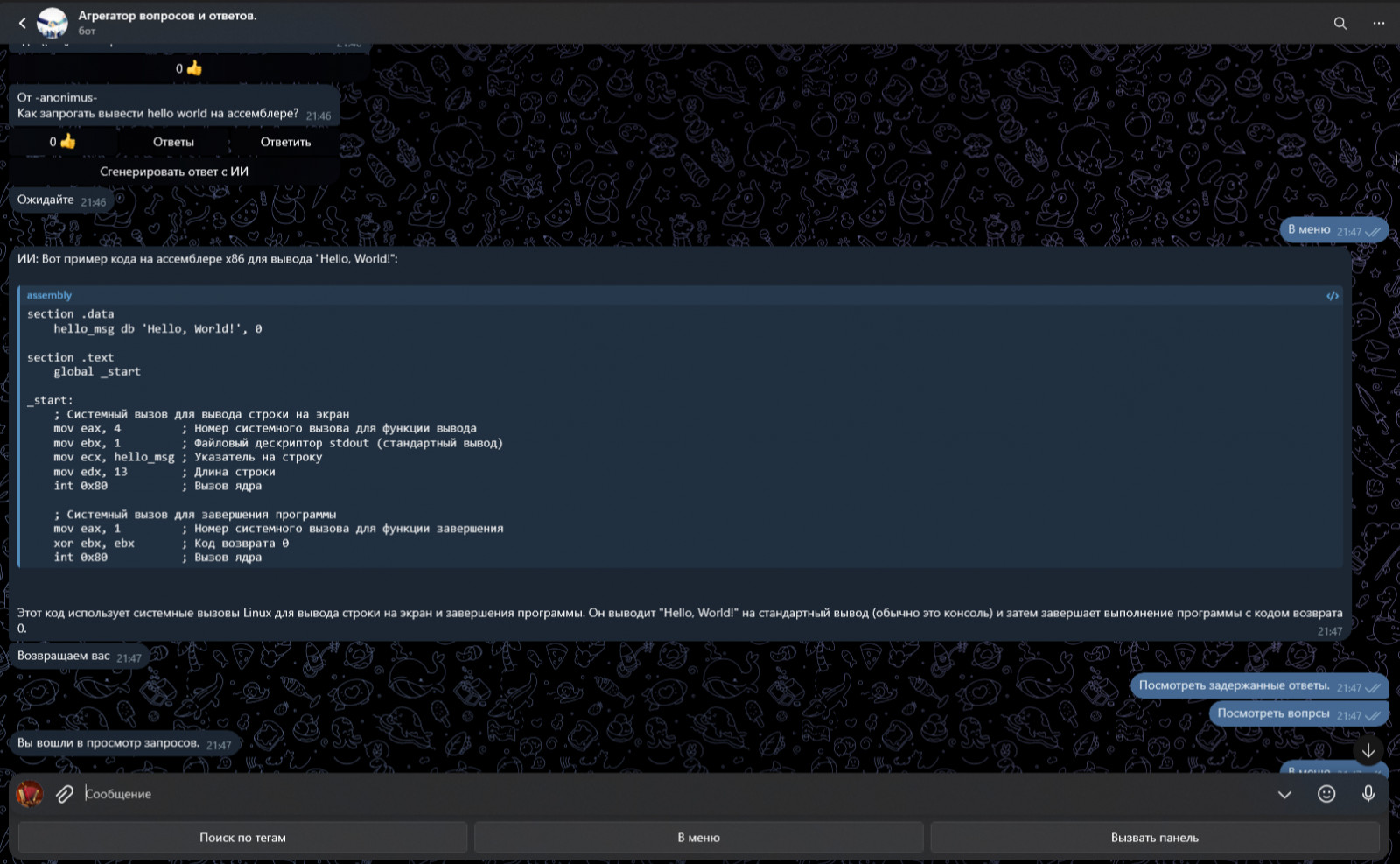Open the chat title Агрегатор вопросов и ответов
This screenshot has width=1400, height=864.
pos(167,16)
